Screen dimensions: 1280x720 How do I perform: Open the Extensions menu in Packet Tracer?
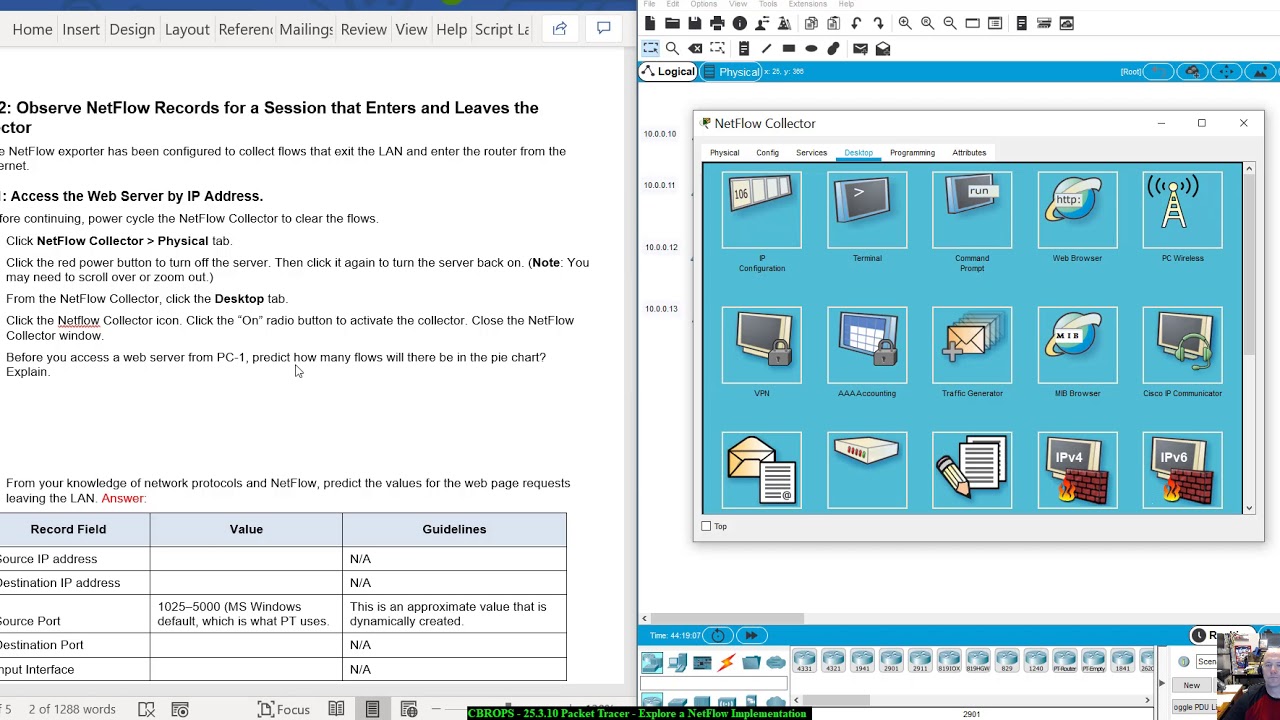point(808,4)
